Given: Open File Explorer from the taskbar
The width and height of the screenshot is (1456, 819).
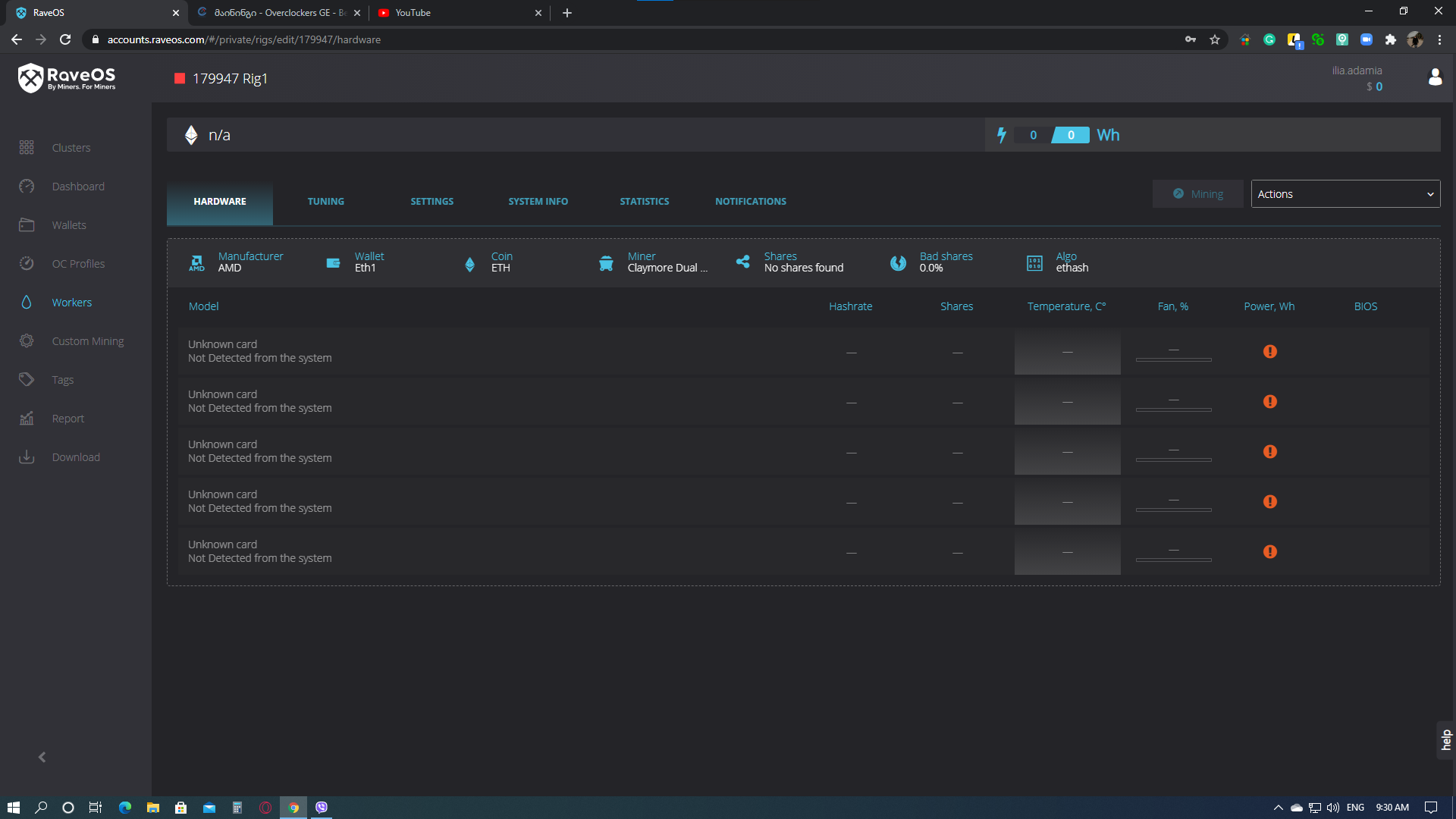Looking at the screenshot, I should tap(153, 808).
